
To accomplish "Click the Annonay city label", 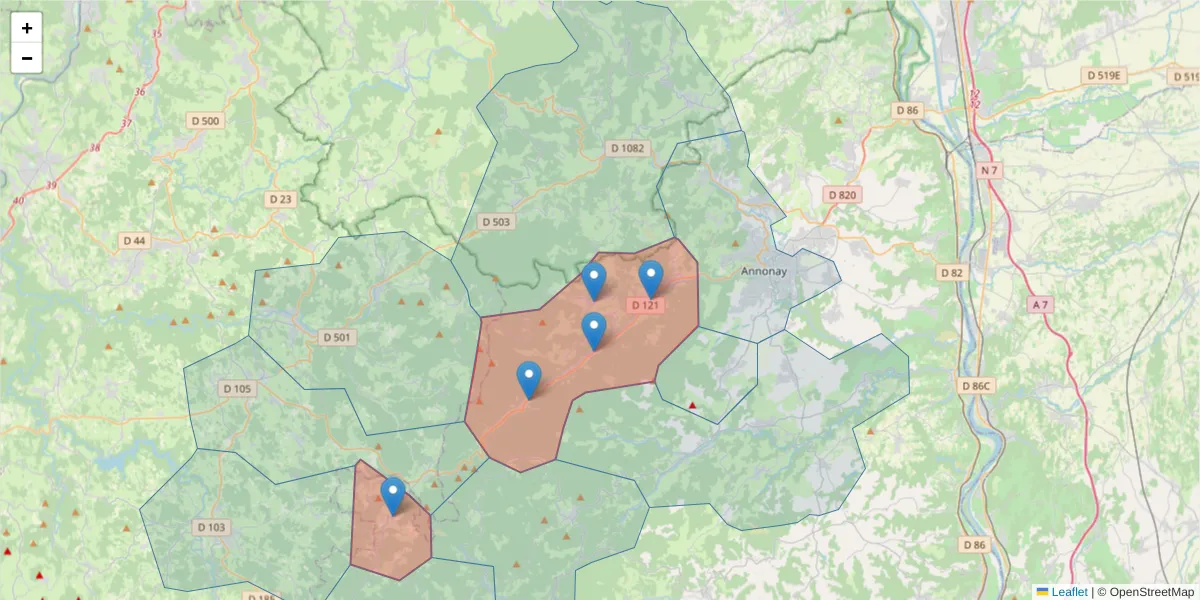I will pyautogui.click(x=764, y=270).
